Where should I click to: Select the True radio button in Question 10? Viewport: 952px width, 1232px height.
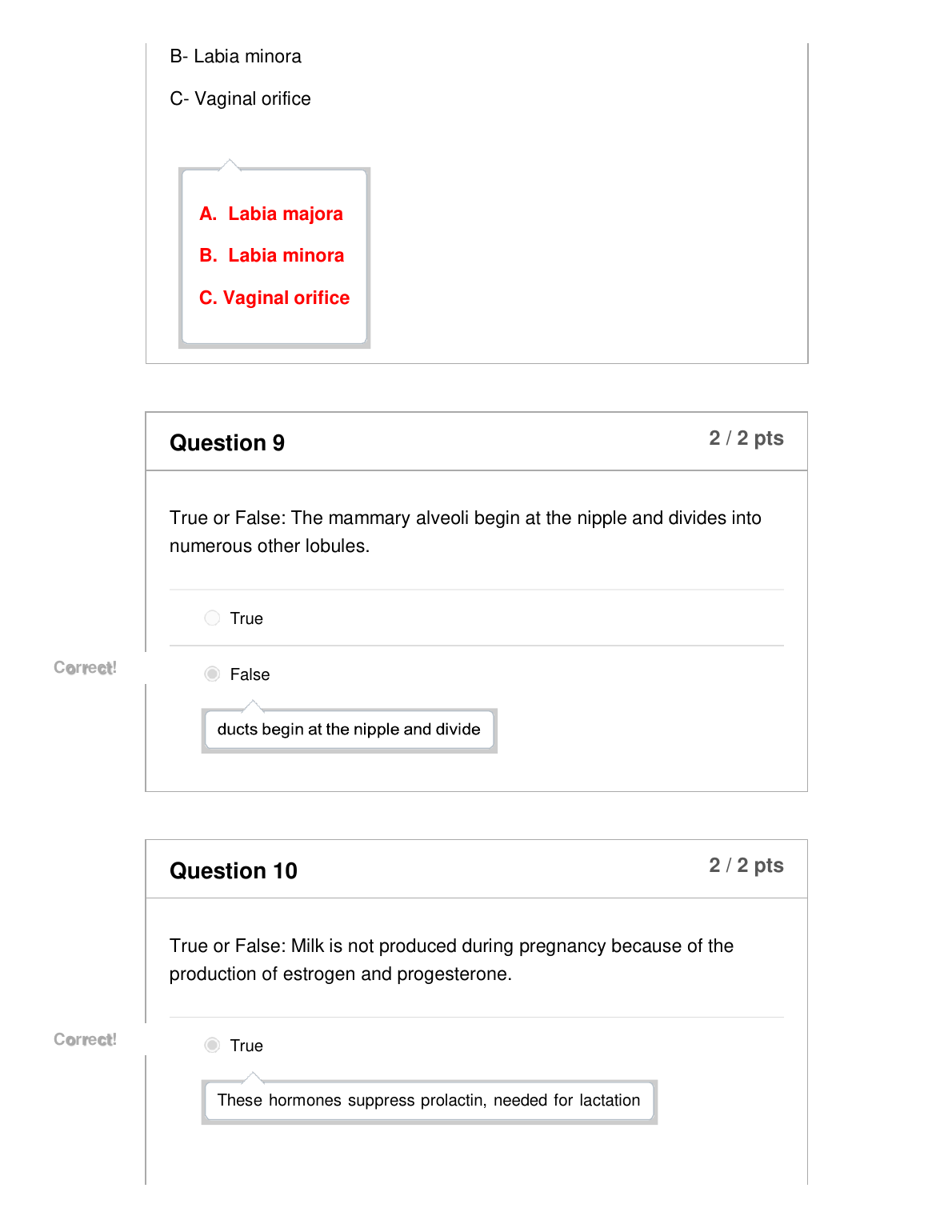[212, 1046]
